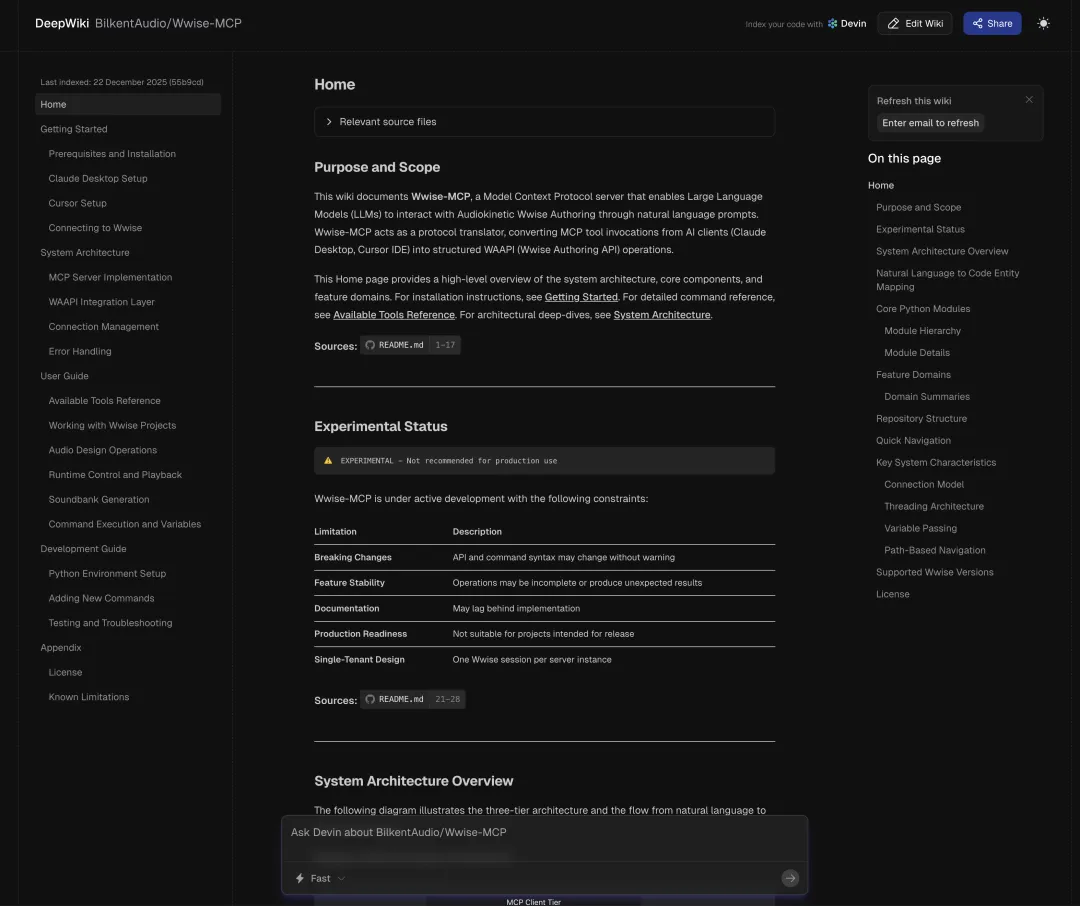Image resolution: width=1080 pixels, height=906 pixels.
Task: Jump to Core Python Modules in outline
Action: pos(923,309)
